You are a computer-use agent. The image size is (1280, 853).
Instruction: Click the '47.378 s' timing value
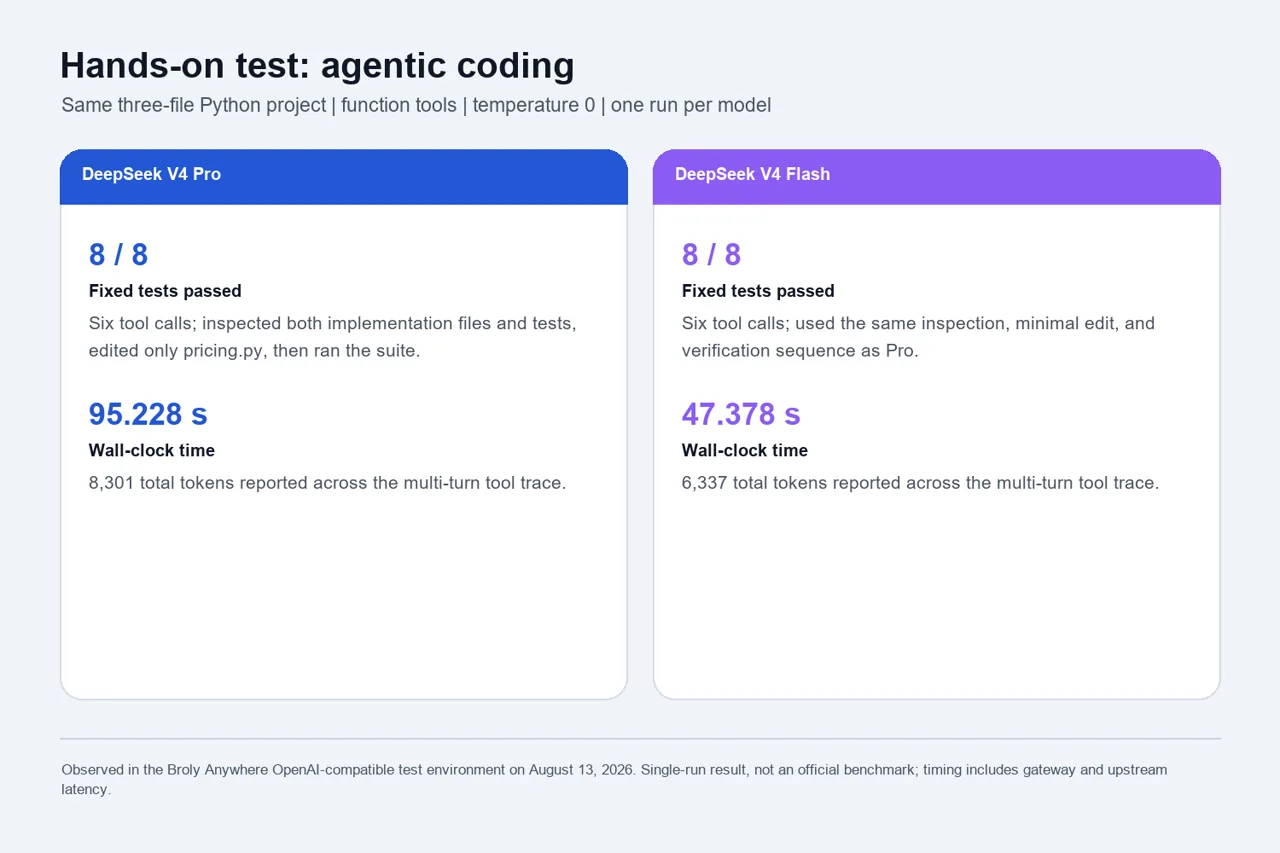click(x=741, y=414)
